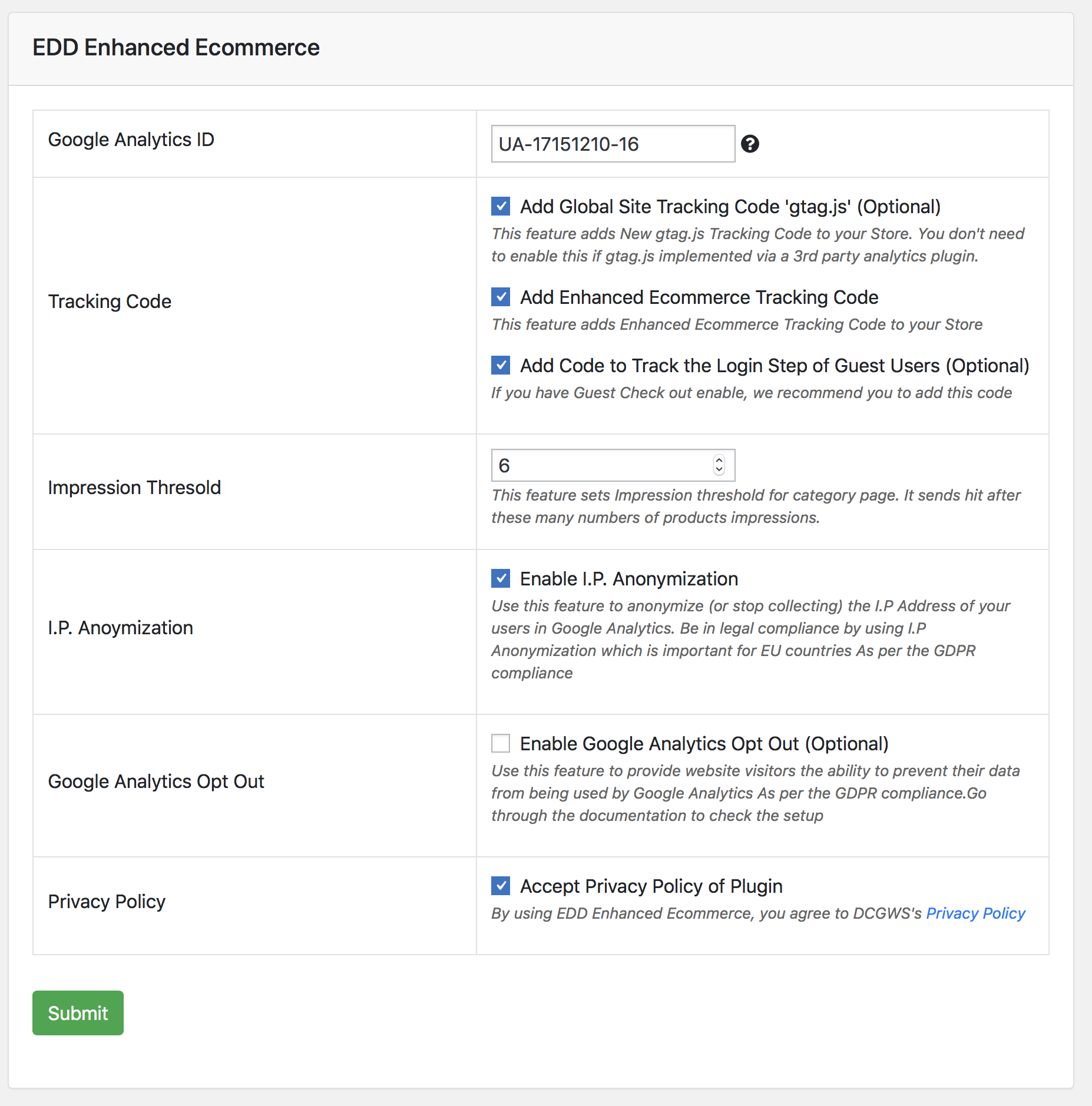Click the 'EDD Enhanced Ecommerce' heading
1092x1106 pixels.
[176, 48]
